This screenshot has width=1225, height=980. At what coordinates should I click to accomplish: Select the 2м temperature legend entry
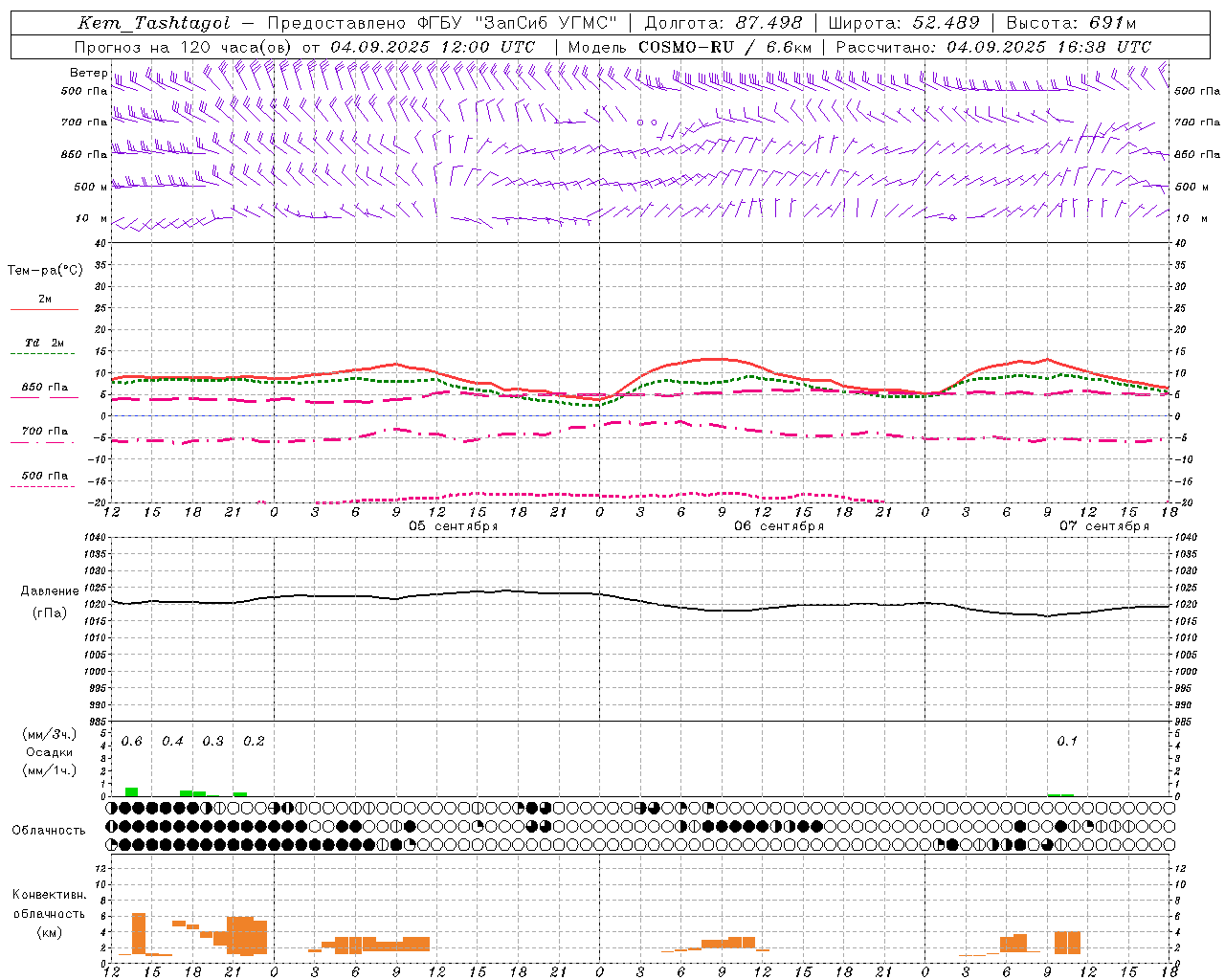[45, 299]
